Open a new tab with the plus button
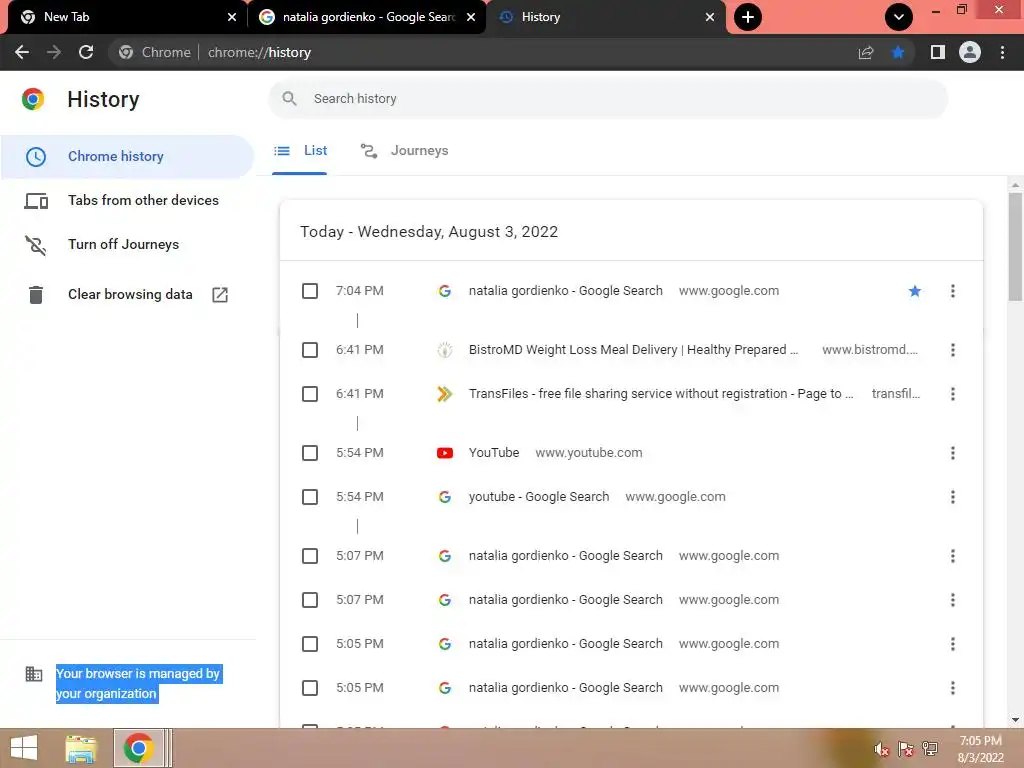This screenshot has height=768, width=1024. 748,17
